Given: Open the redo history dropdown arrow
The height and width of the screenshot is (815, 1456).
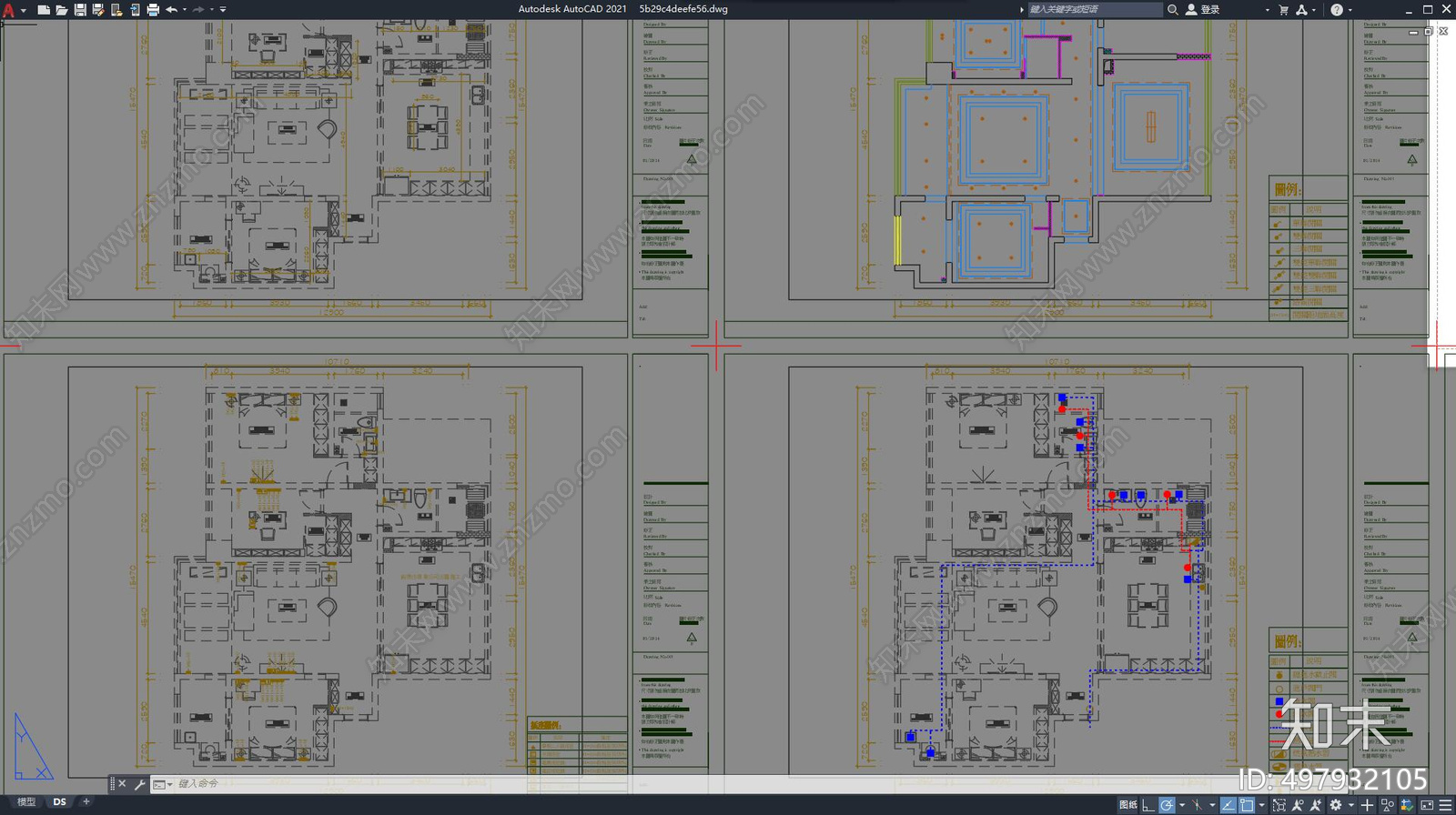Looking at the screenshot, I should [211, 10].
